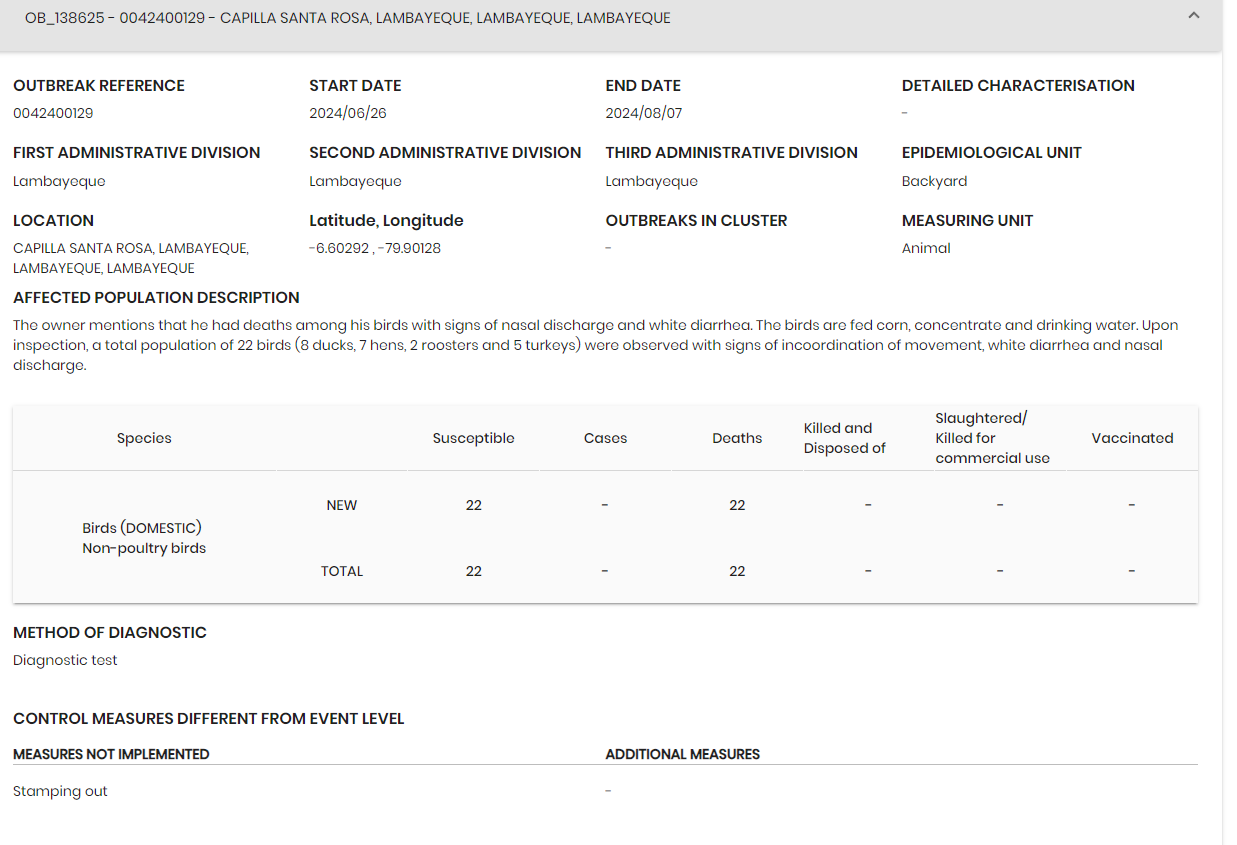Click the Vaccinated column header
This screenshot has height=845, width=1237.
[x=1132, y=438]
